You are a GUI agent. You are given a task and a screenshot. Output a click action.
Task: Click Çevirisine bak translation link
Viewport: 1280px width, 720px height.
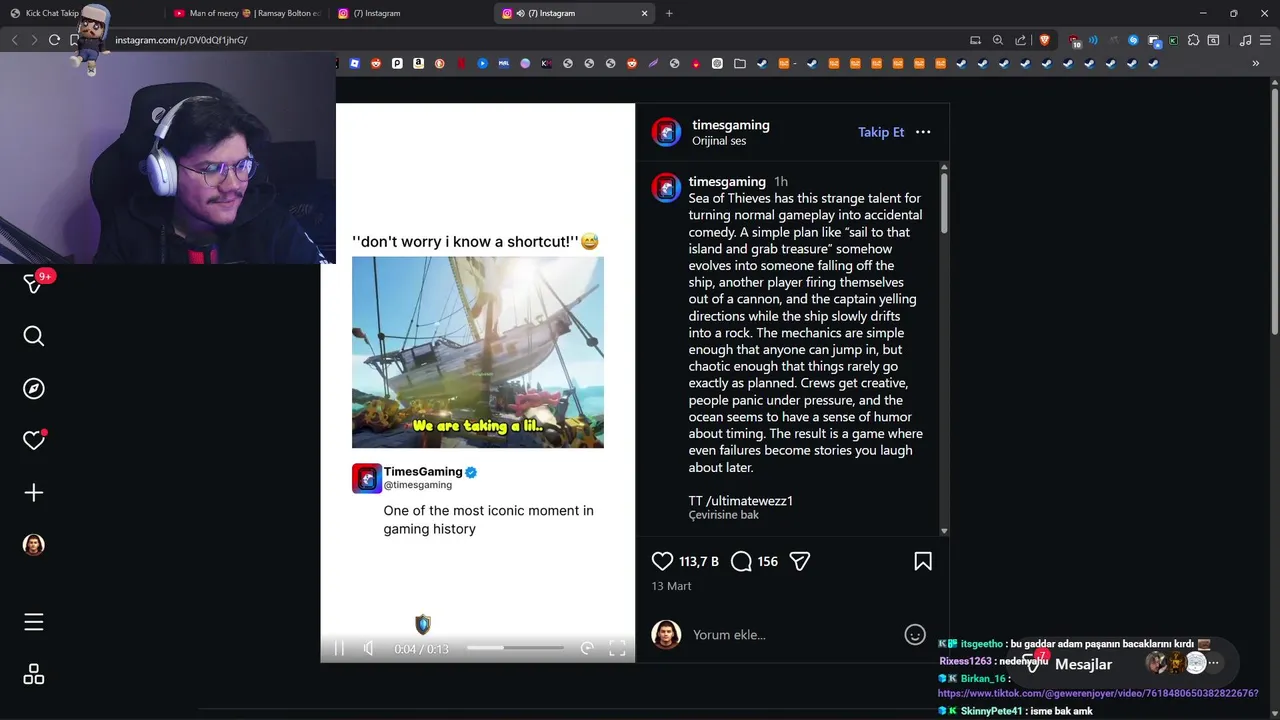point(724,515)
